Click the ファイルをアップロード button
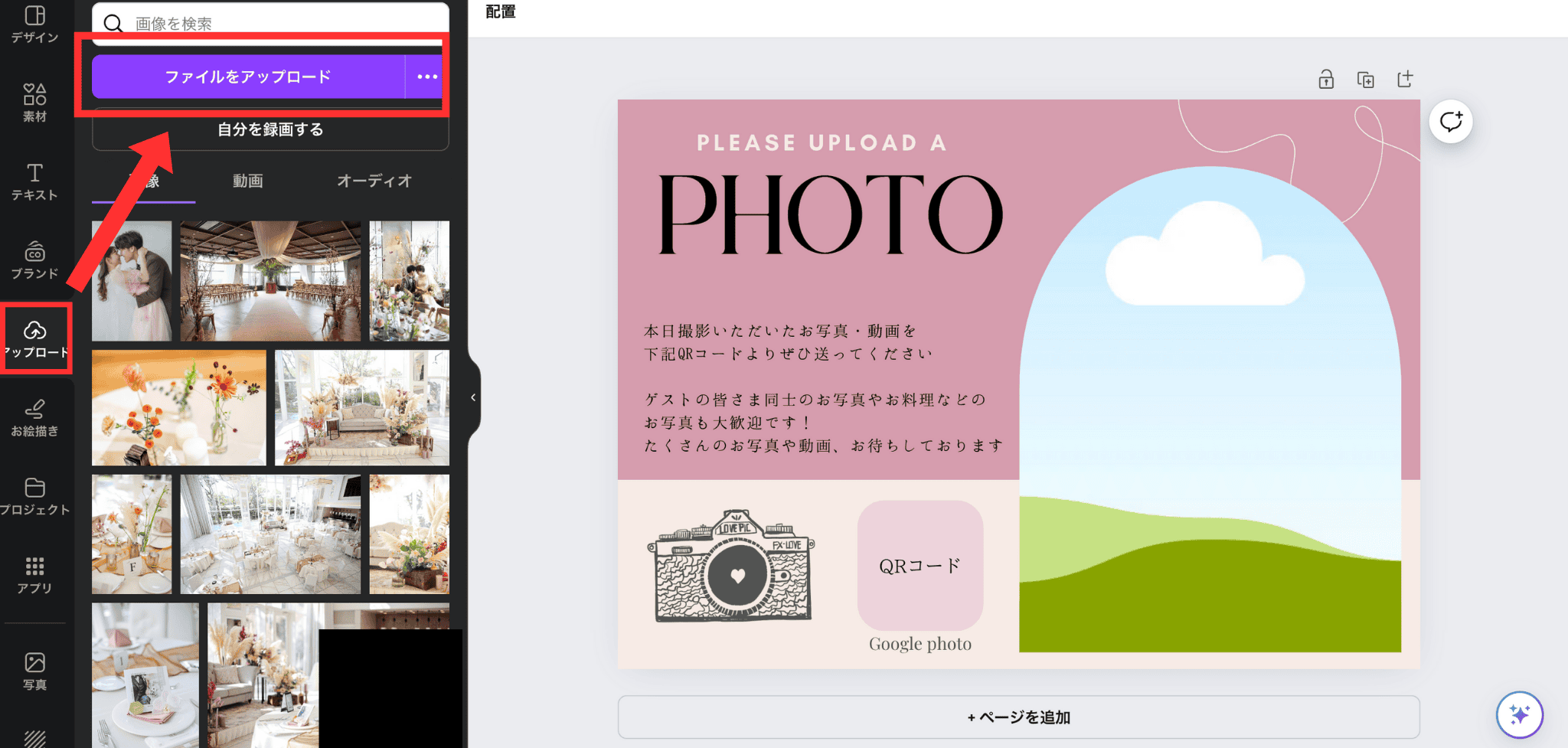Screen dimensions: 1568x748 tap(248, 77)
